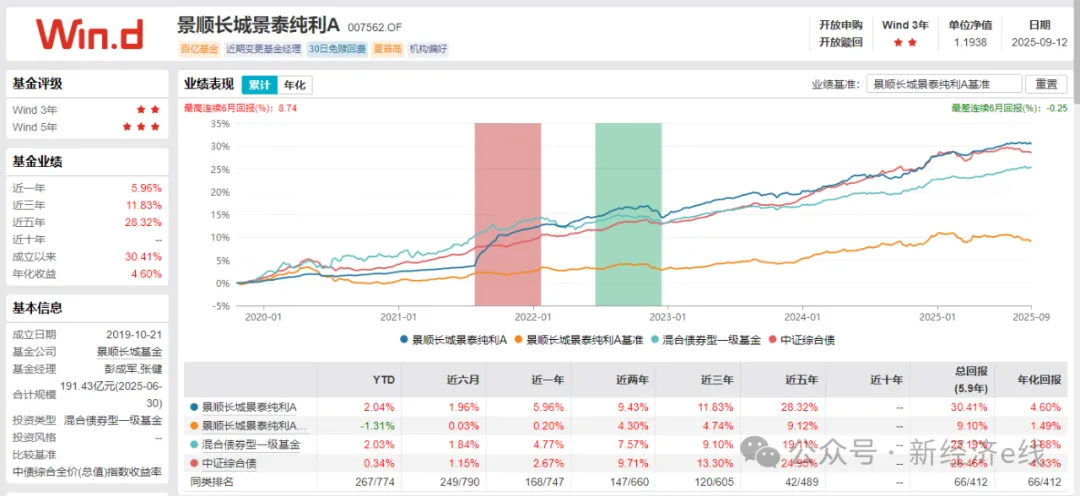Image resolution: width=1080 pixels, height=496 pixels.
Task: Select the 30日免赎回费 tag
Action: [x=337, y=48]
